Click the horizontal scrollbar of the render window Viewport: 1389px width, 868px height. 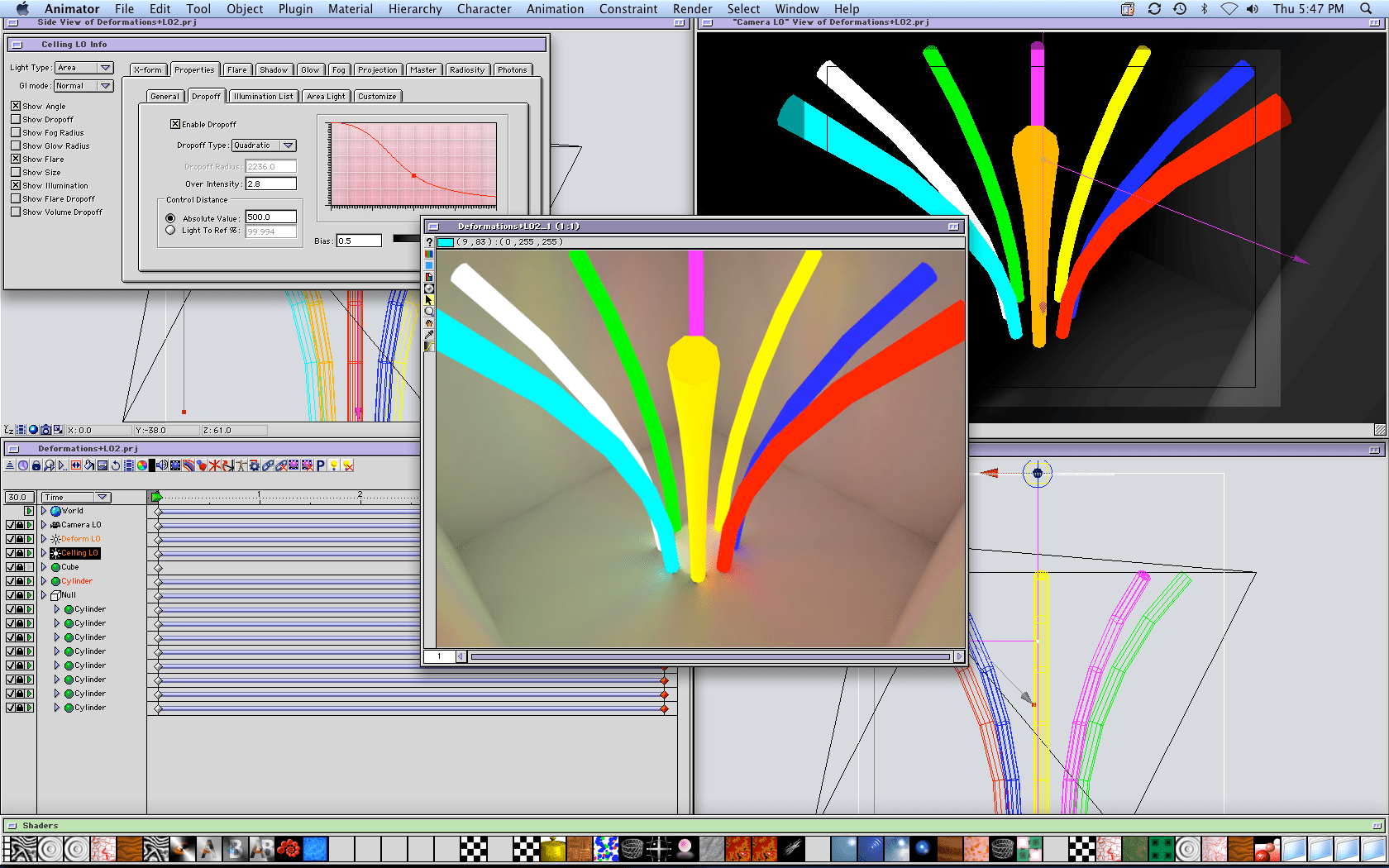tap(710, 656)
